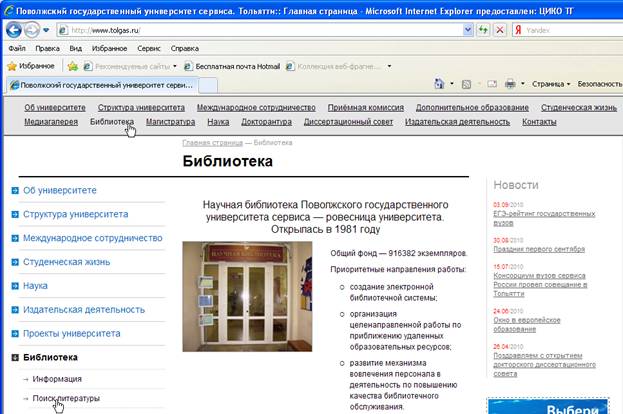Open the Файл menu

(x=17, y=48)
